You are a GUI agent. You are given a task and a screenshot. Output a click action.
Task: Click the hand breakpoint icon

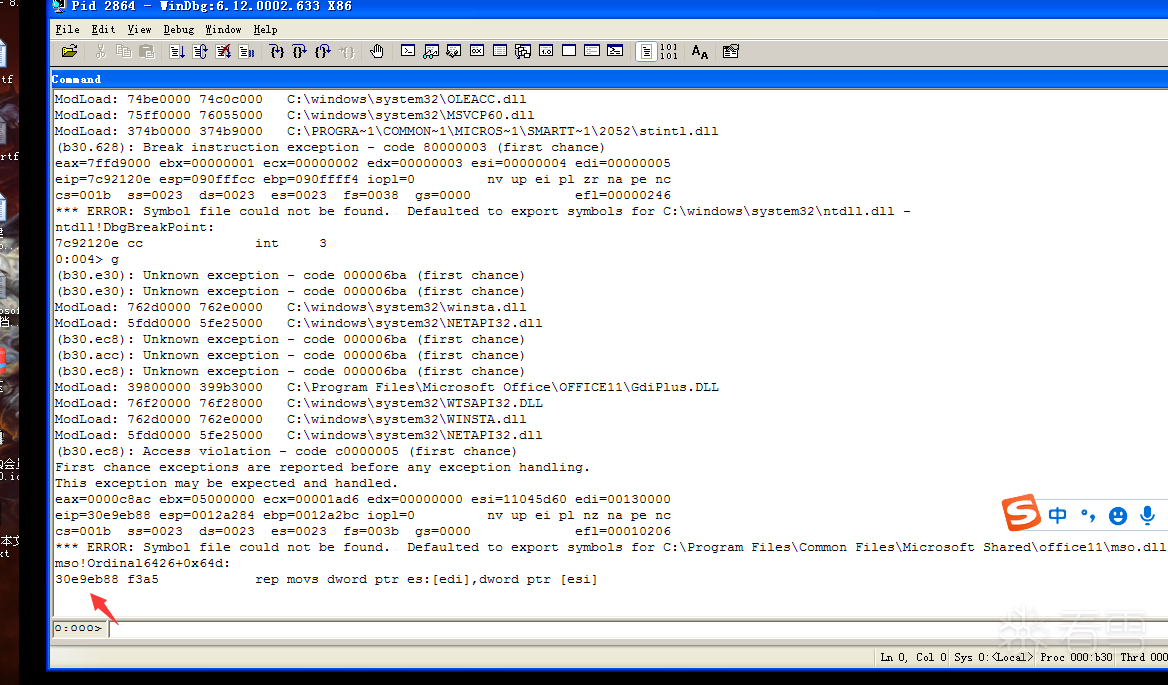377,51
